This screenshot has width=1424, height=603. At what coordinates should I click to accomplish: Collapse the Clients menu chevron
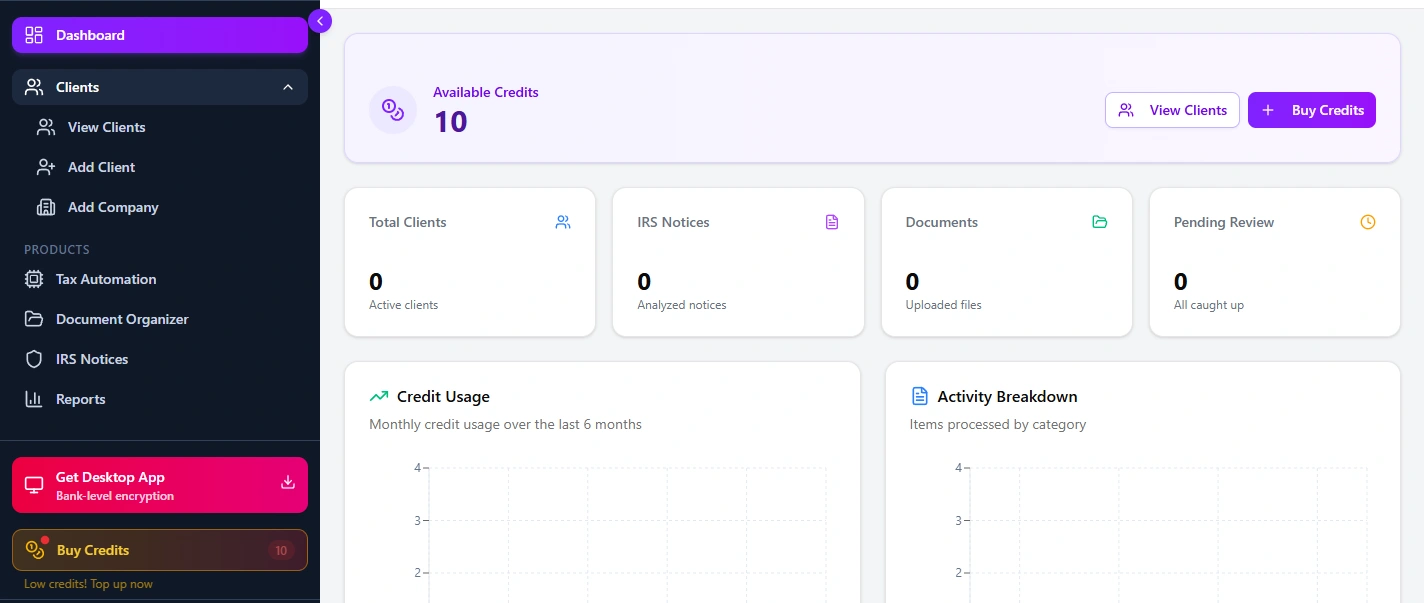point(288,87)
